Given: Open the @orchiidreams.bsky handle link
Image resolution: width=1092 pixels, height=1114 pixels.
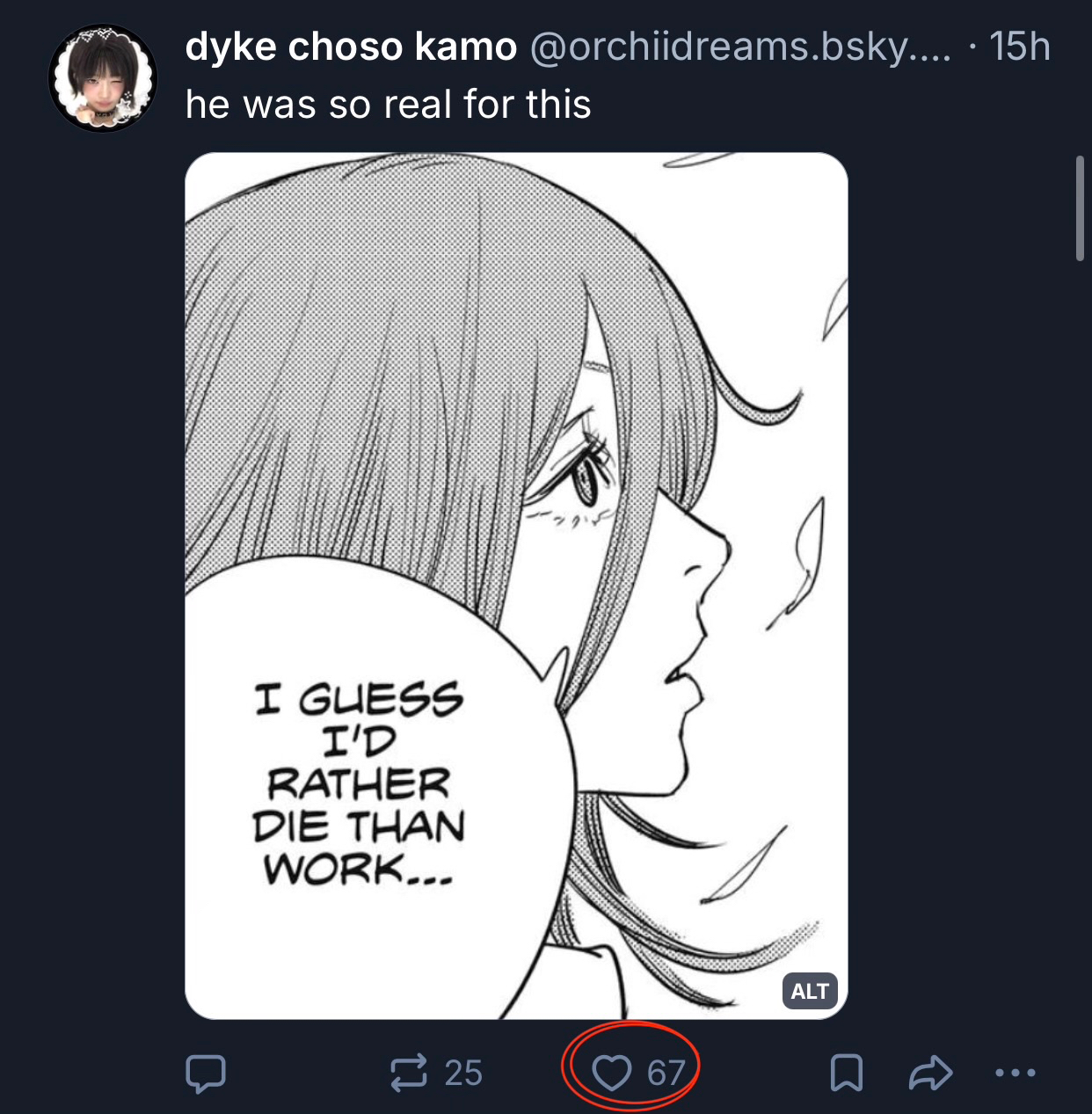Looking at the screenshot, I should coord(739,47).
